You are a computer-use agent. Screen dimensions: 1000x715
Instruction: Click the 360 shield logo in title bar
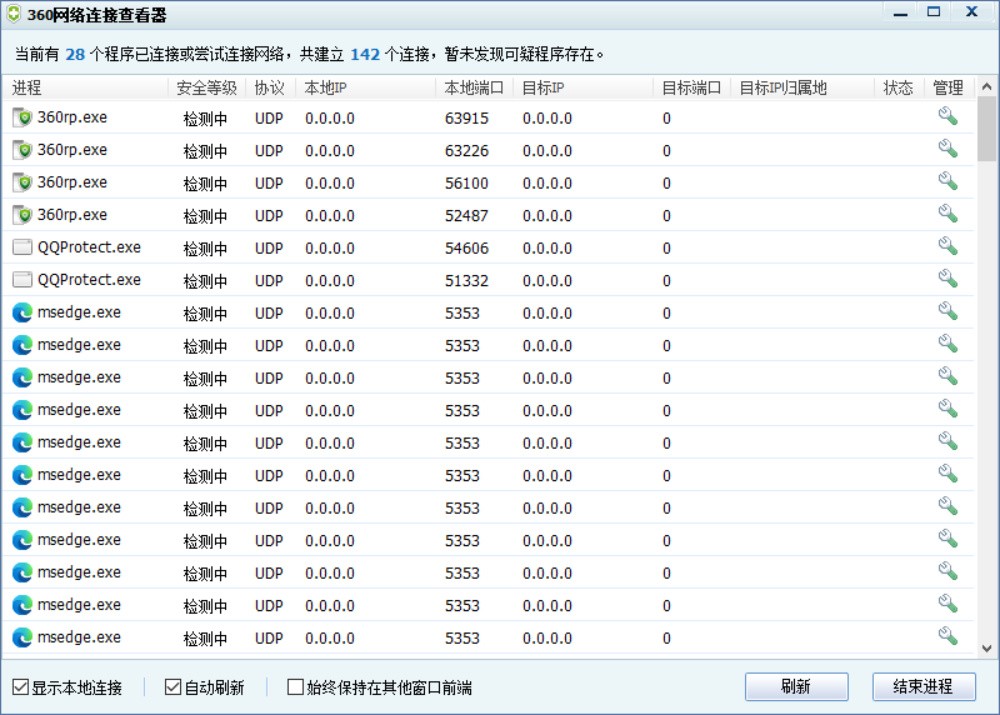pos(13,14)
